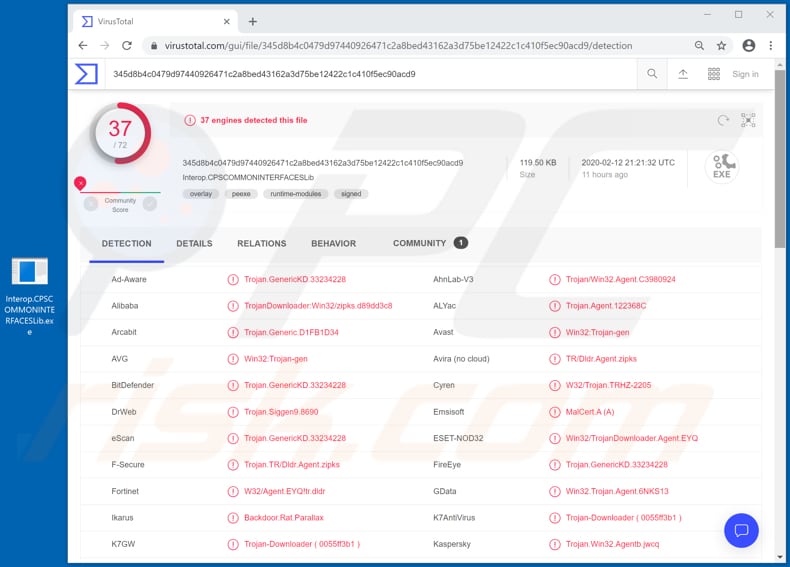Click the Win32.Trojan.Agent.6NKS13 GData result
The height and width of the screenshot is (567, 790).
coord(617,491)
